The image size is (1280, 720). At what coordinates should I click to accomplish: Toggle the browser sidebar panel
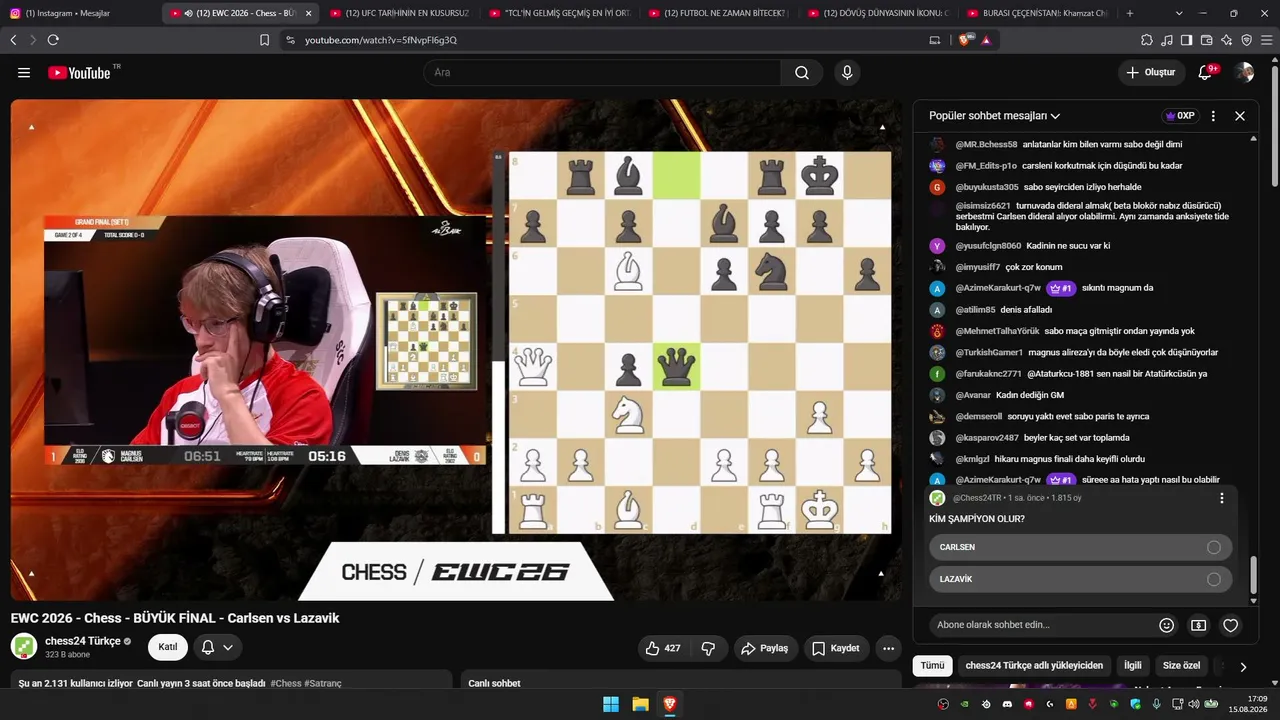pos(1186,40)
